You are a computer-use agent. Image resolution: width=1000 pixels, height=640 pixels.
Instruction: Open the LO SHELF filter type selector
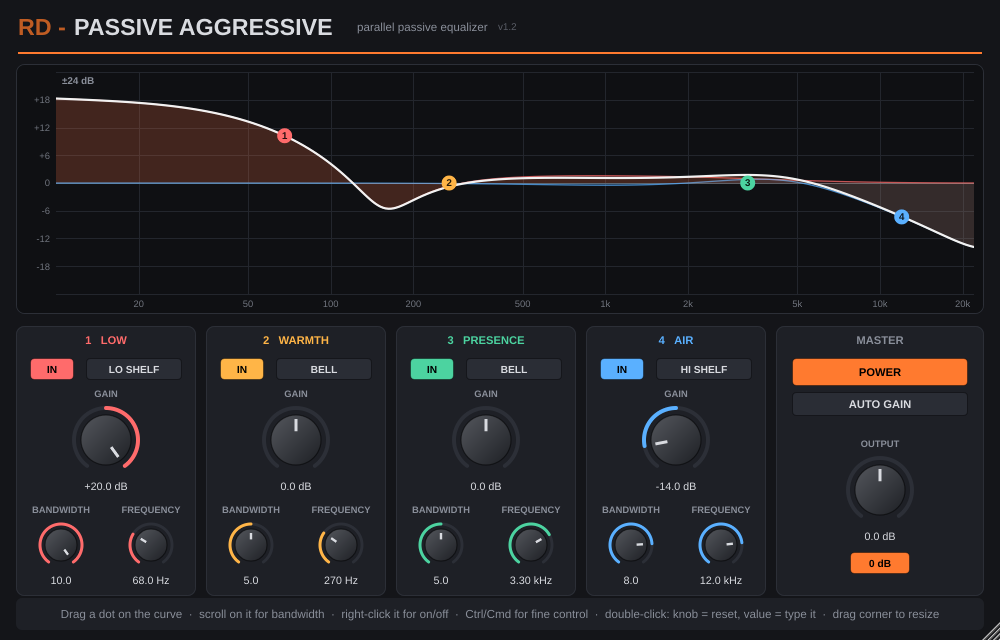(x=134, y=369)
